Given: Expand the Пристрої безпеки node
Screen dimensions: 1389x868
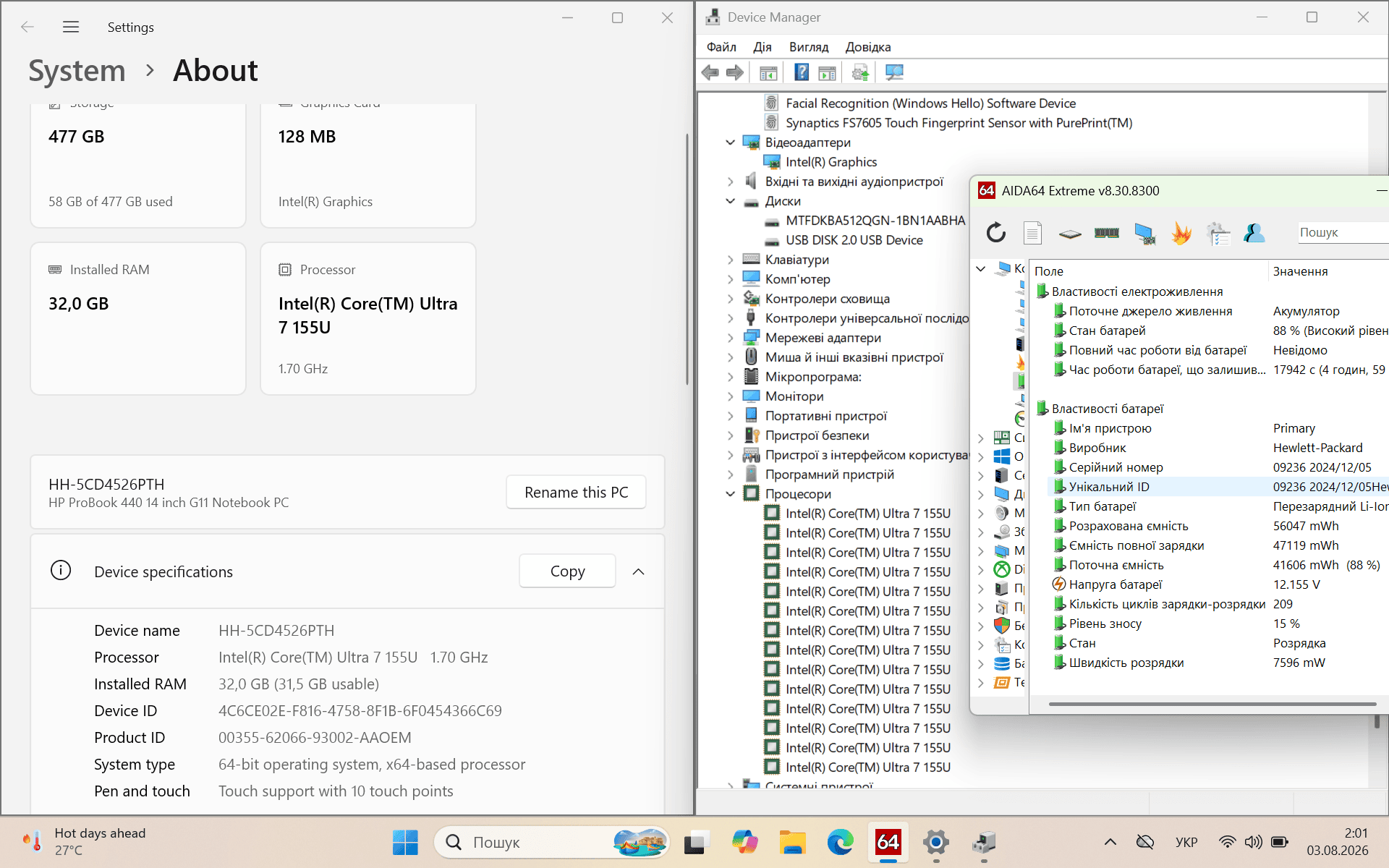Looking at the screenshot, I should pyautogui.click(x=731, y=435).
